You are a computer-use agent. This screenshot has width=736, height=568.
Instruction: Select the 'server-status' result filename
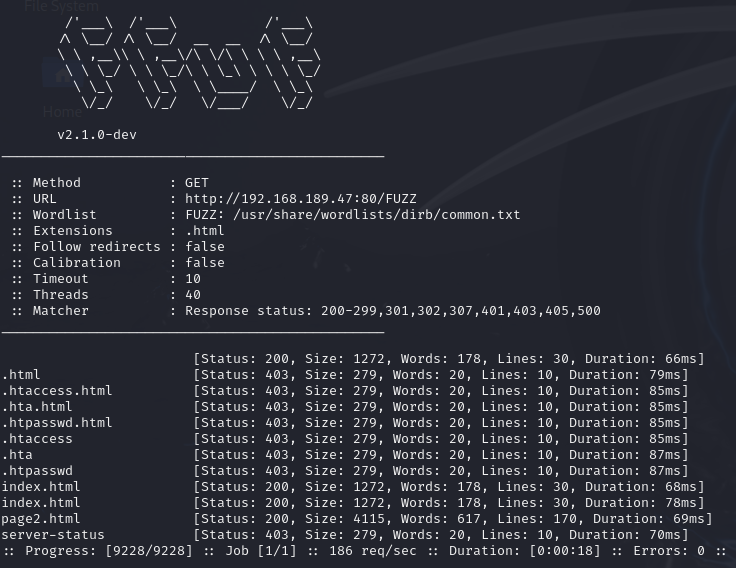53,535
